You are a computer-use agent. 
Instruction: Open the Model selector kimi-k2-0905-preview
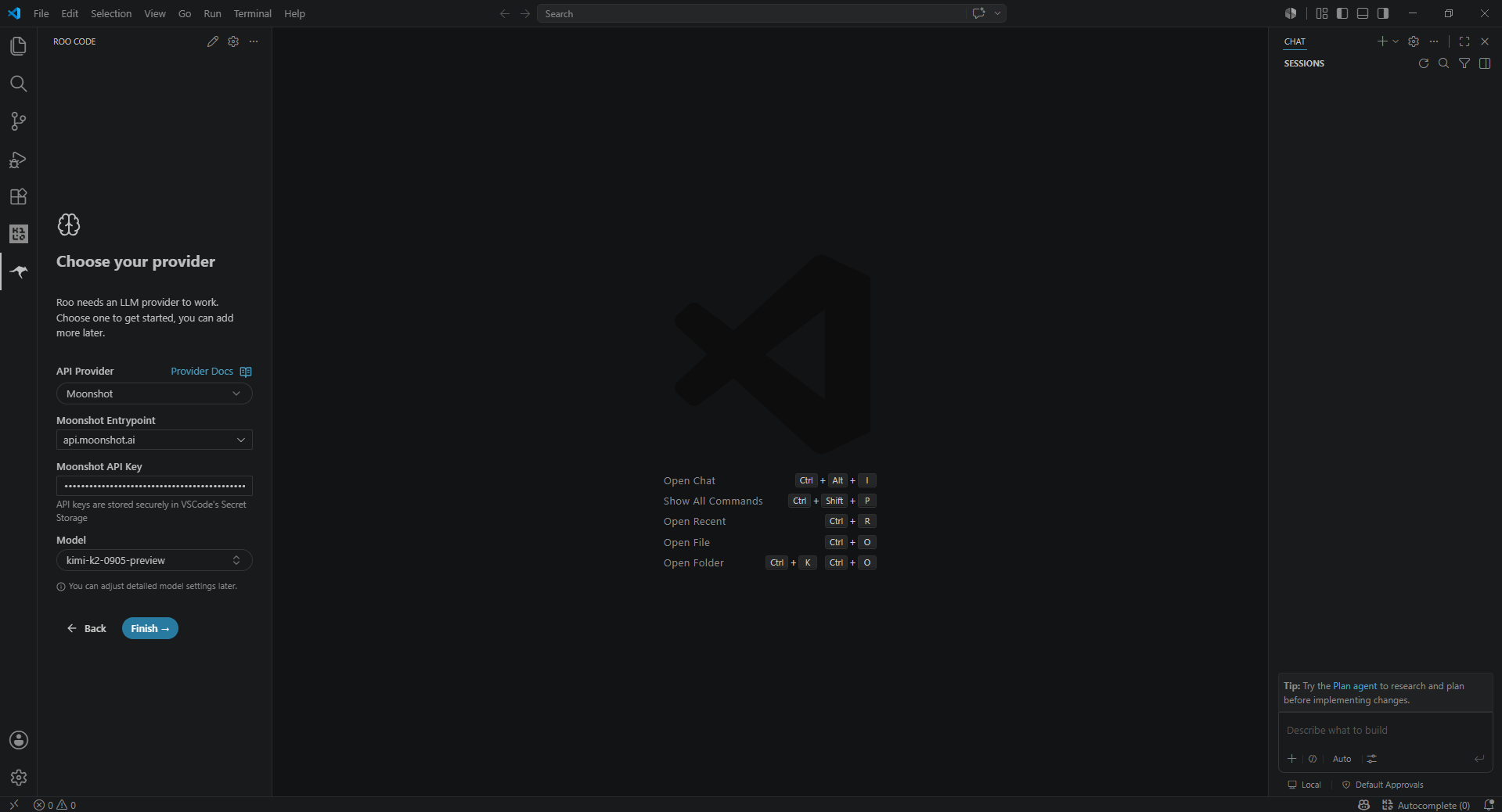[154, 560]
